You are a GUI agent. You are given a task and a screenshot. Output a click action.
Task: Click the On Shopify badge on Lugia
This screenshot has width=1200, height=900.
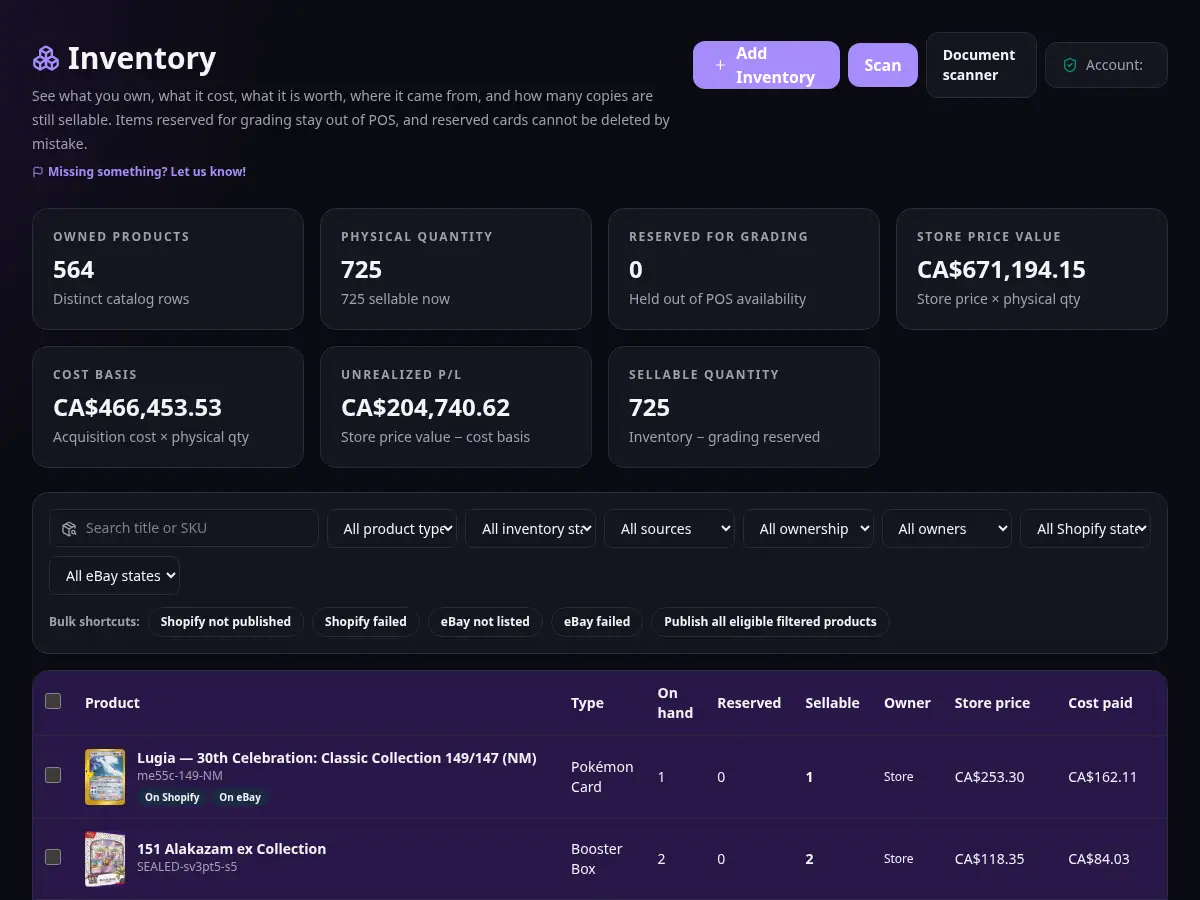(x=172, y=798)
